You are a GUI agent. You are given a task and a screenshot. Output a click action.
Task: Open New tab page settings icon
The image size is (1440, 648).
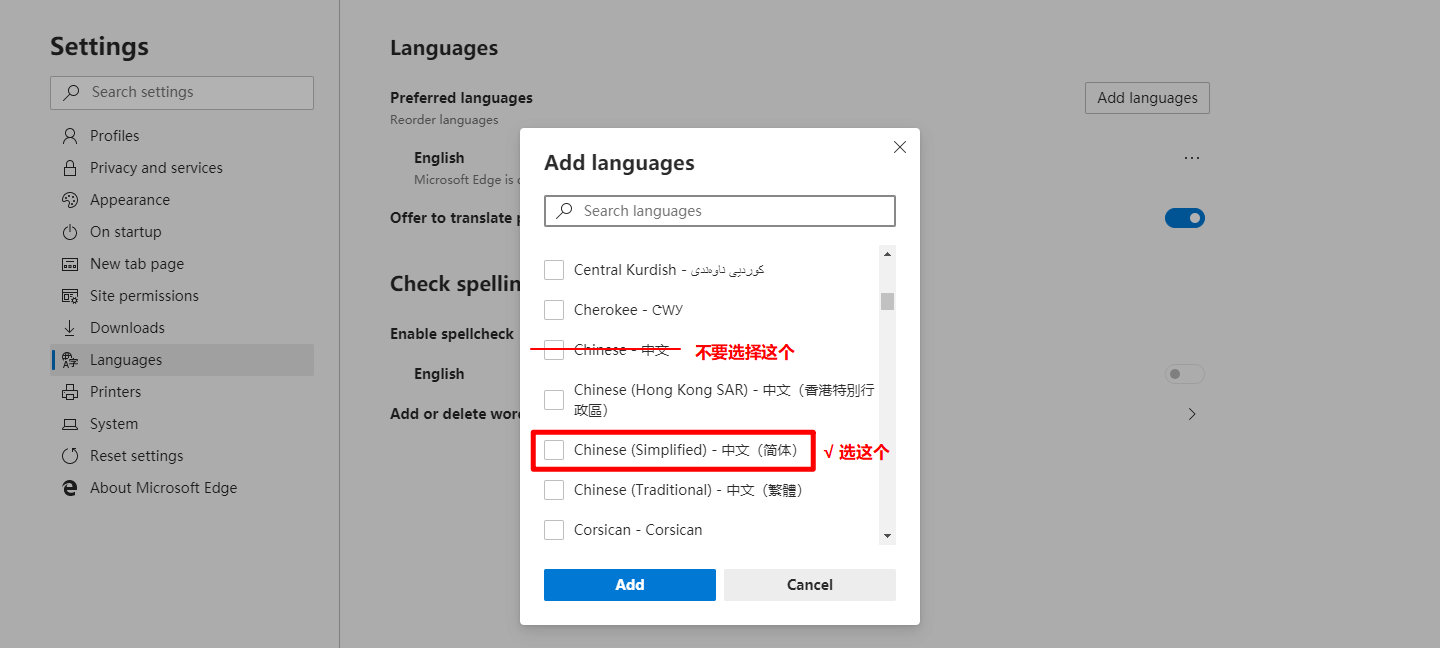(x=68, y=263)
